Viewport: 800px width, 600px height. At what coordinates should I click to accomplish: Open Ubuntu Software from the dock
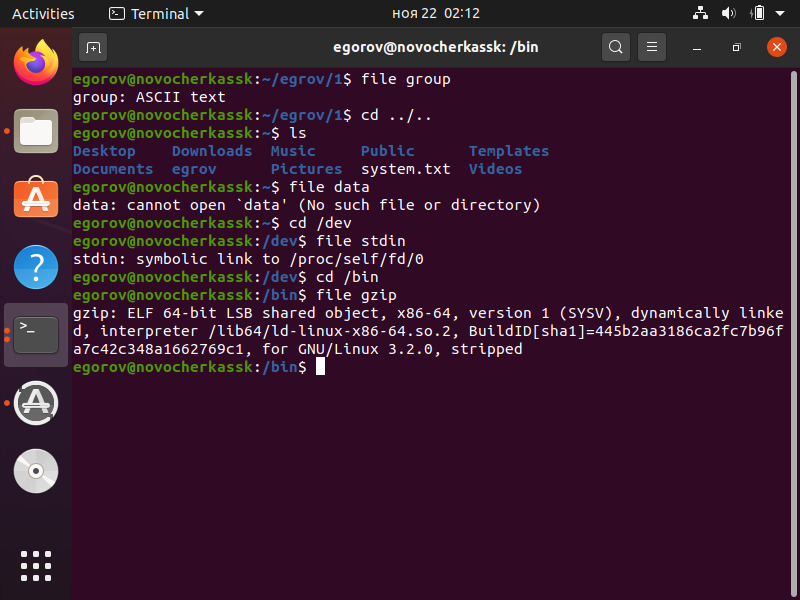coord(36,199)
